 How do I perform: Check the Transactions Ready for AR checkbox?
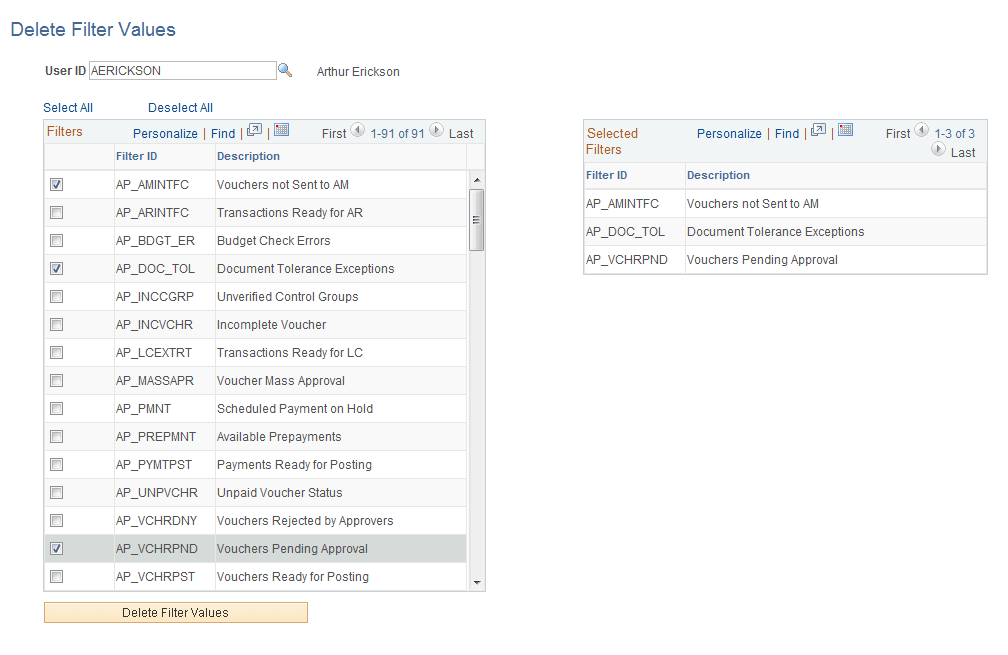pos(57,212)
